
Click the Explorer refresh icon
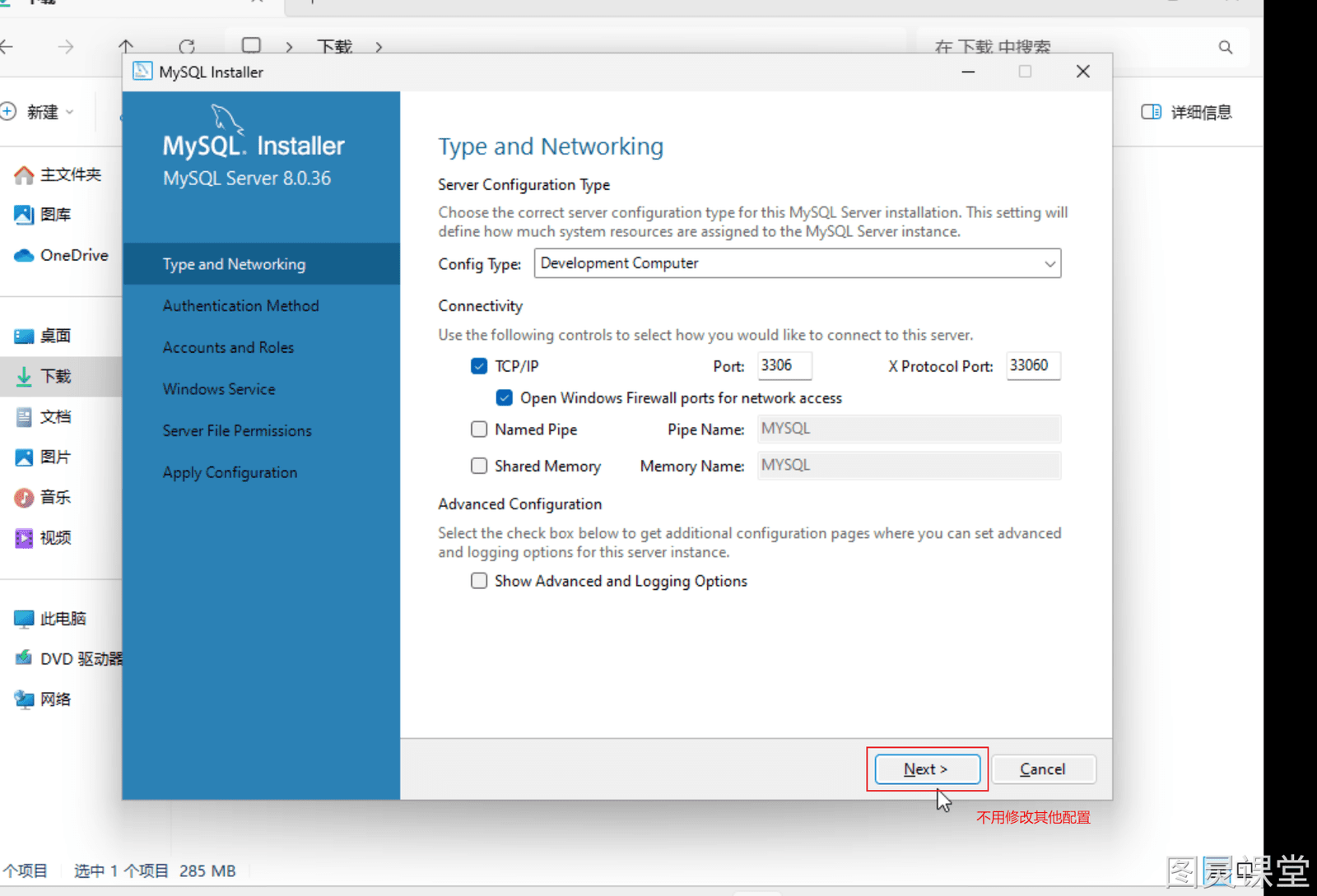tap(187, 47)
